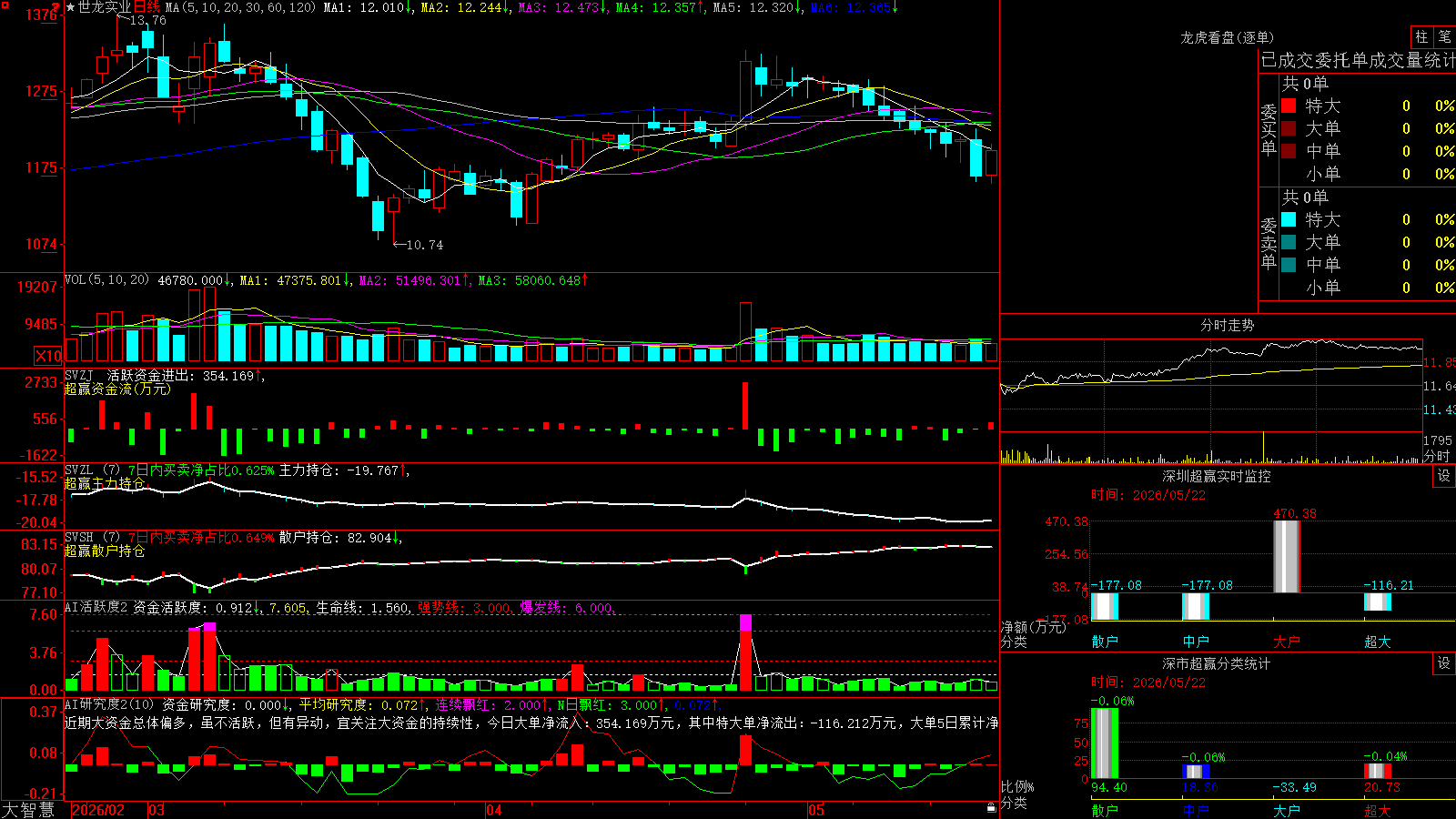Click the 龙虎看盘(逐单) panel title
The image size is (1456, 819).
[x=1227, y=37]
